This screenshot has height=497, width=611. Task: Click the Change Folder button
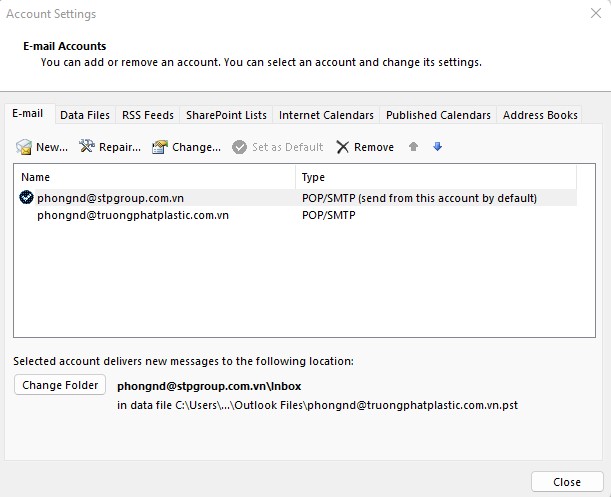point(60,385)
